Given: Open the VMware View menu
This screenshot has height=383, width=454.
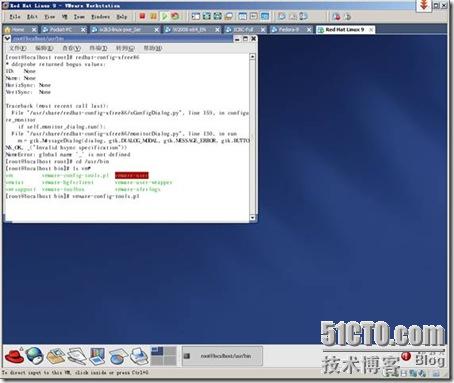Looking at the screenshot, I should pos(50,16).
